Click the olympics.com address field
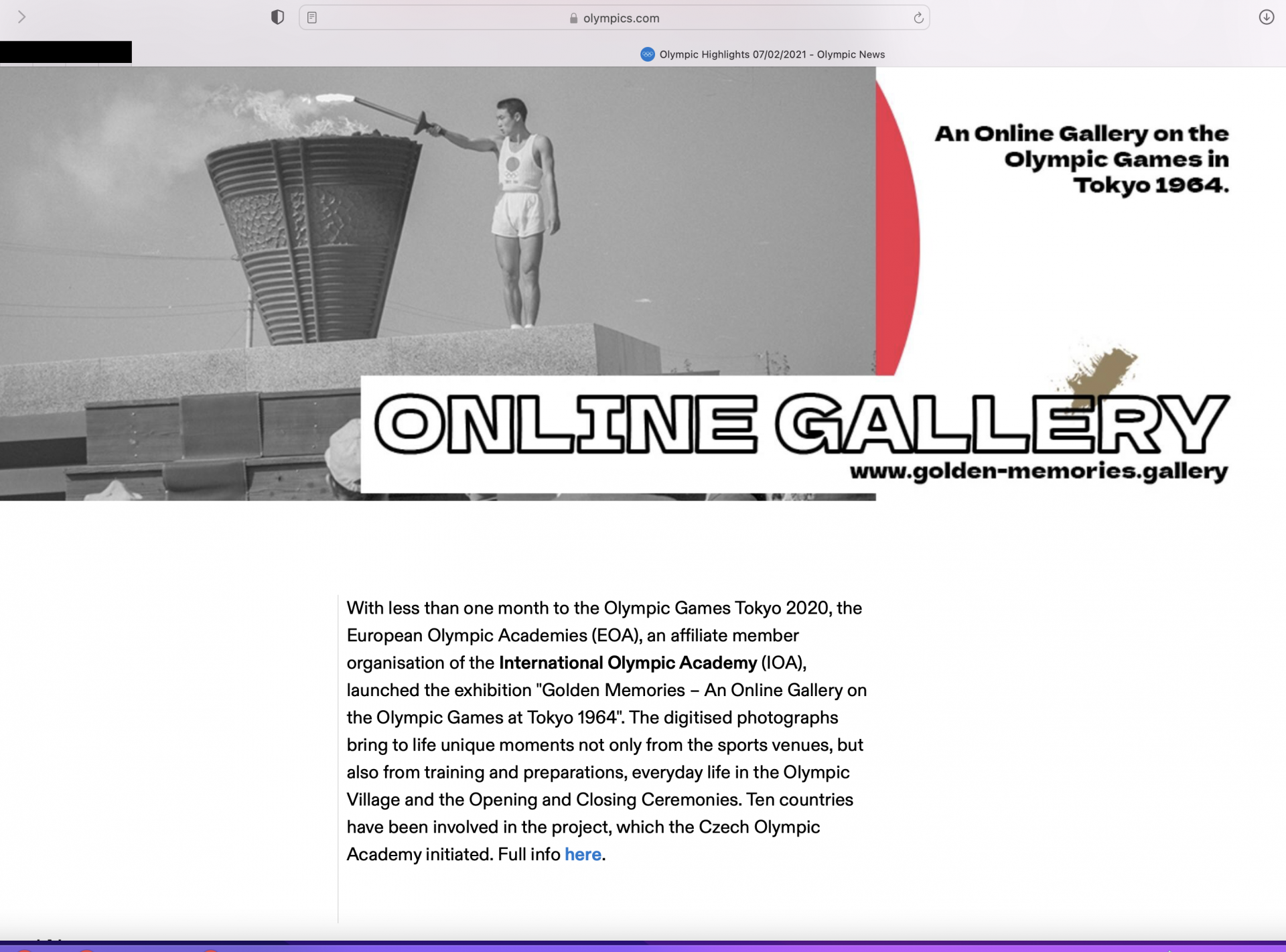 (x=614, y=18)
